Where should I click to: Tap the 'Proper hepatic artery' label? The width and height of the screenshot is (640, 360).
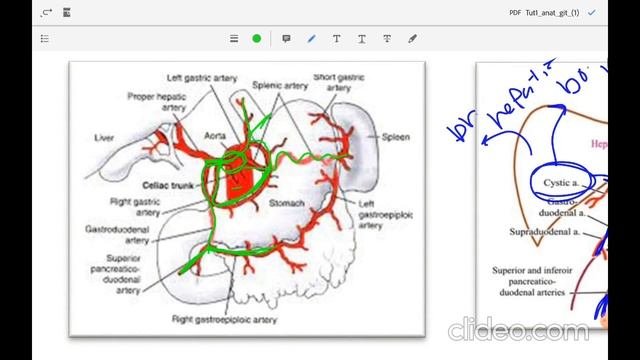coord(157,102)
